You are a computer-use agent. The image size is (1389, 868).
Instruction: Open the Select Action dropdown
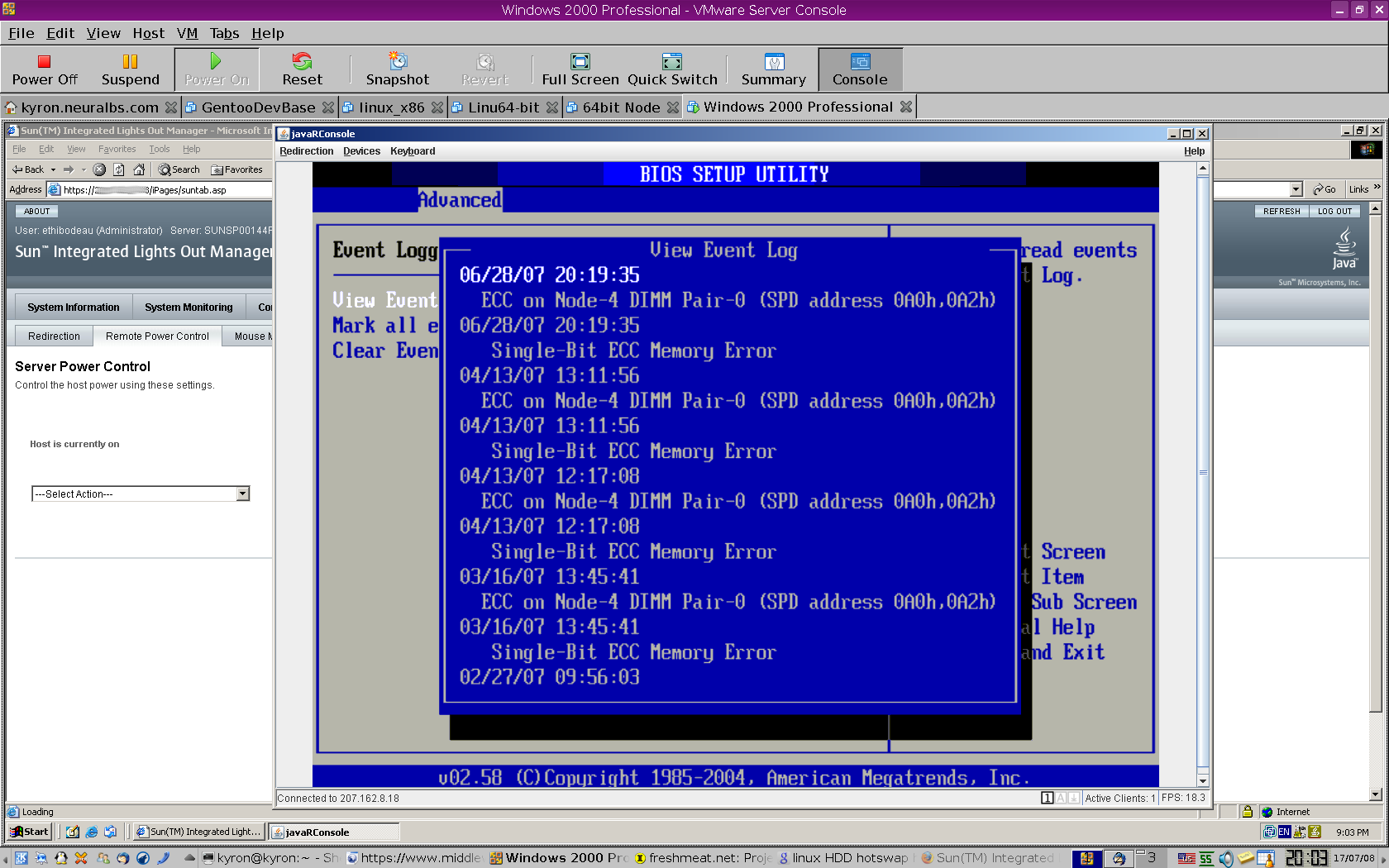pyautogui.click(x=242, y=494)
